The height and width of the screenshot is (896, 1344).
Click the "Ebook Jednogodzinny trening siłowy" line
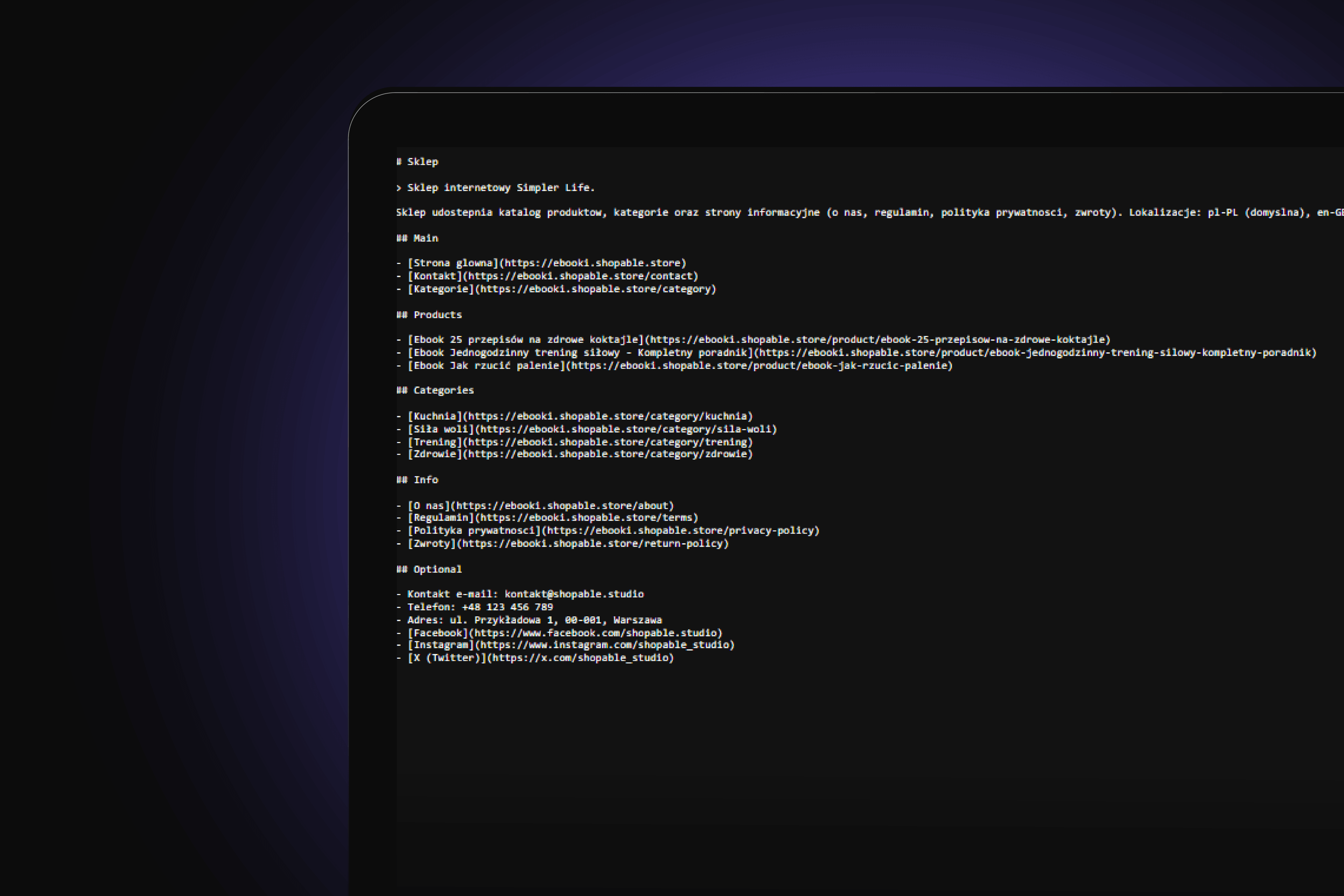tap(856, 352)
